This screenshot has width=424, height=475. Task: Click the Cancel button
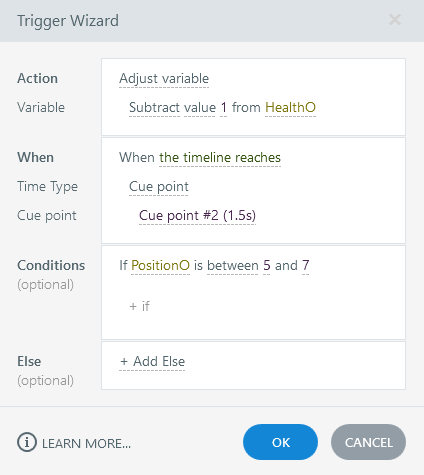(368, 442)
